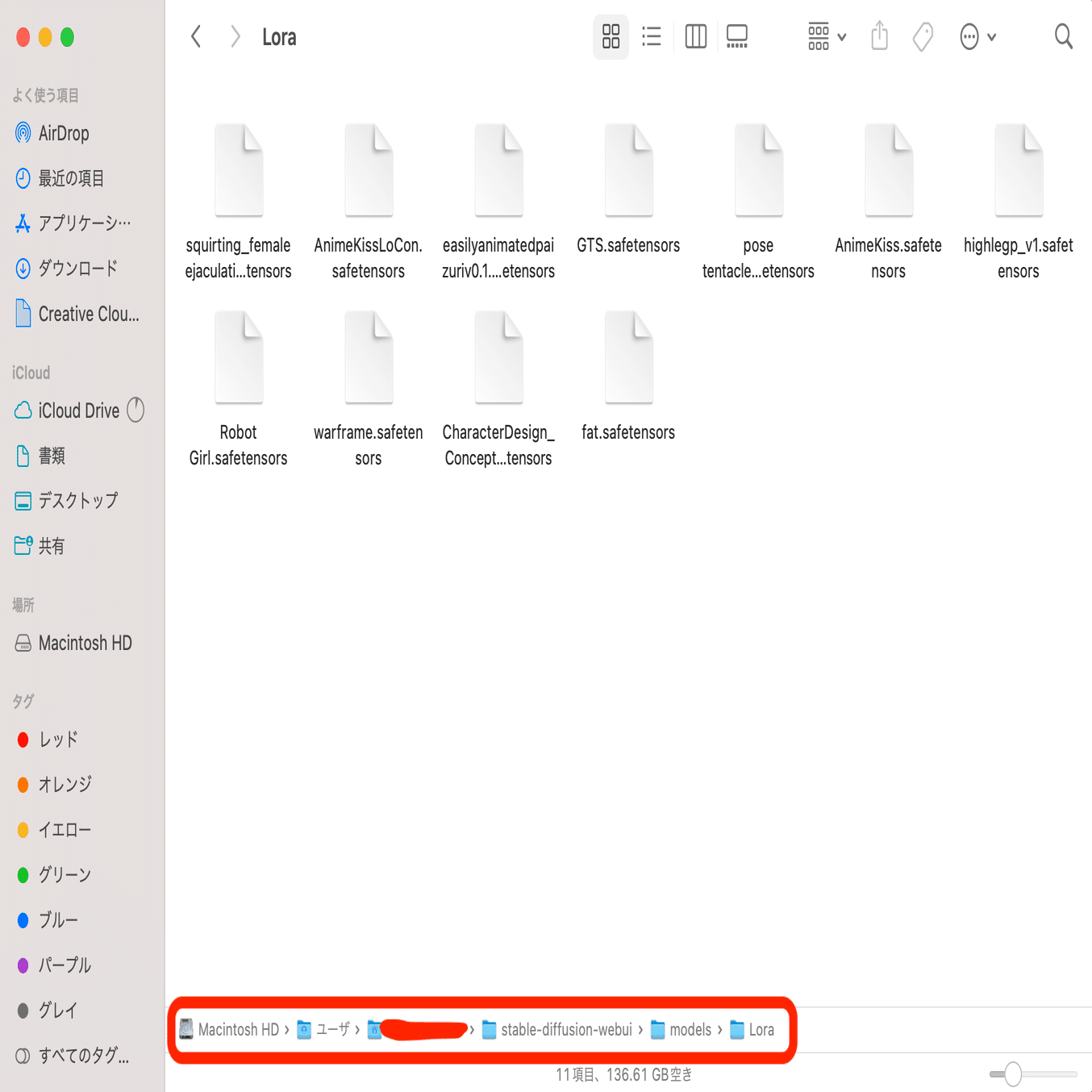
Task: Go back with the left chevron button
Action: [196, 36]
